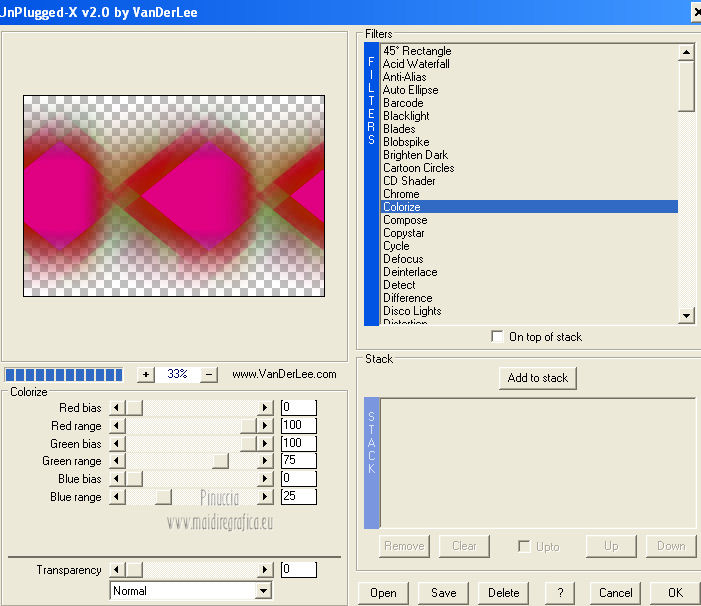This screenshot has height=606, width=701.
Task: Click the Transparency value field
Action: tap(299, 569)
